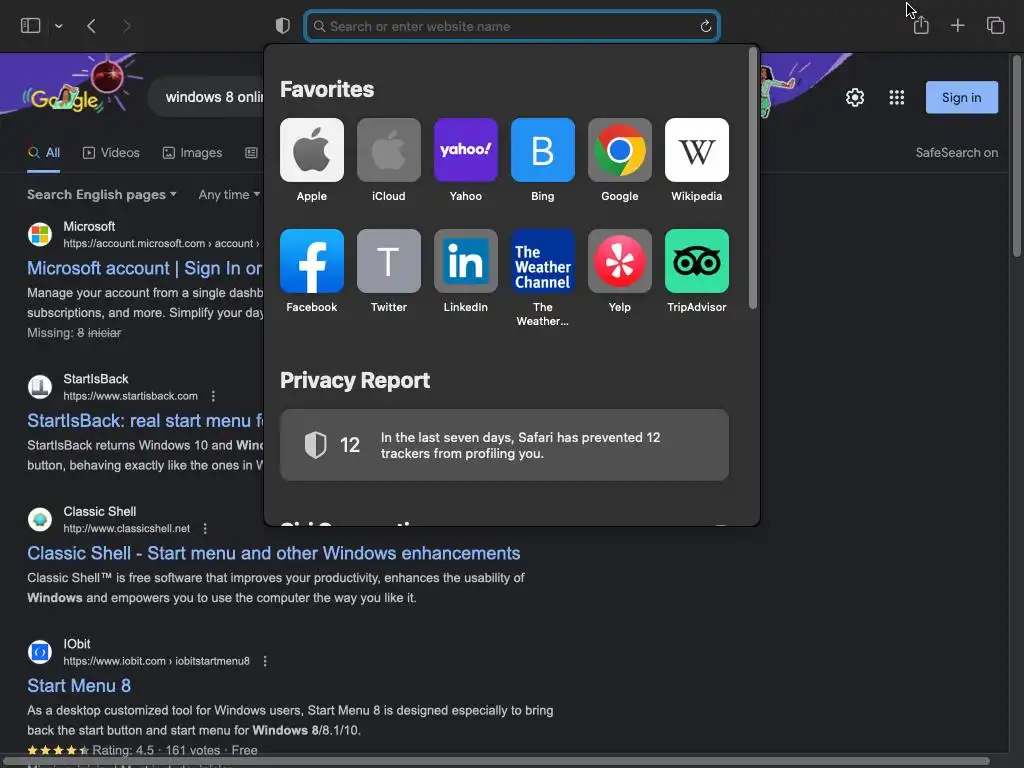1024x768 pixels.
Task: Switch to the Images tab
Action: coord(192,153)
